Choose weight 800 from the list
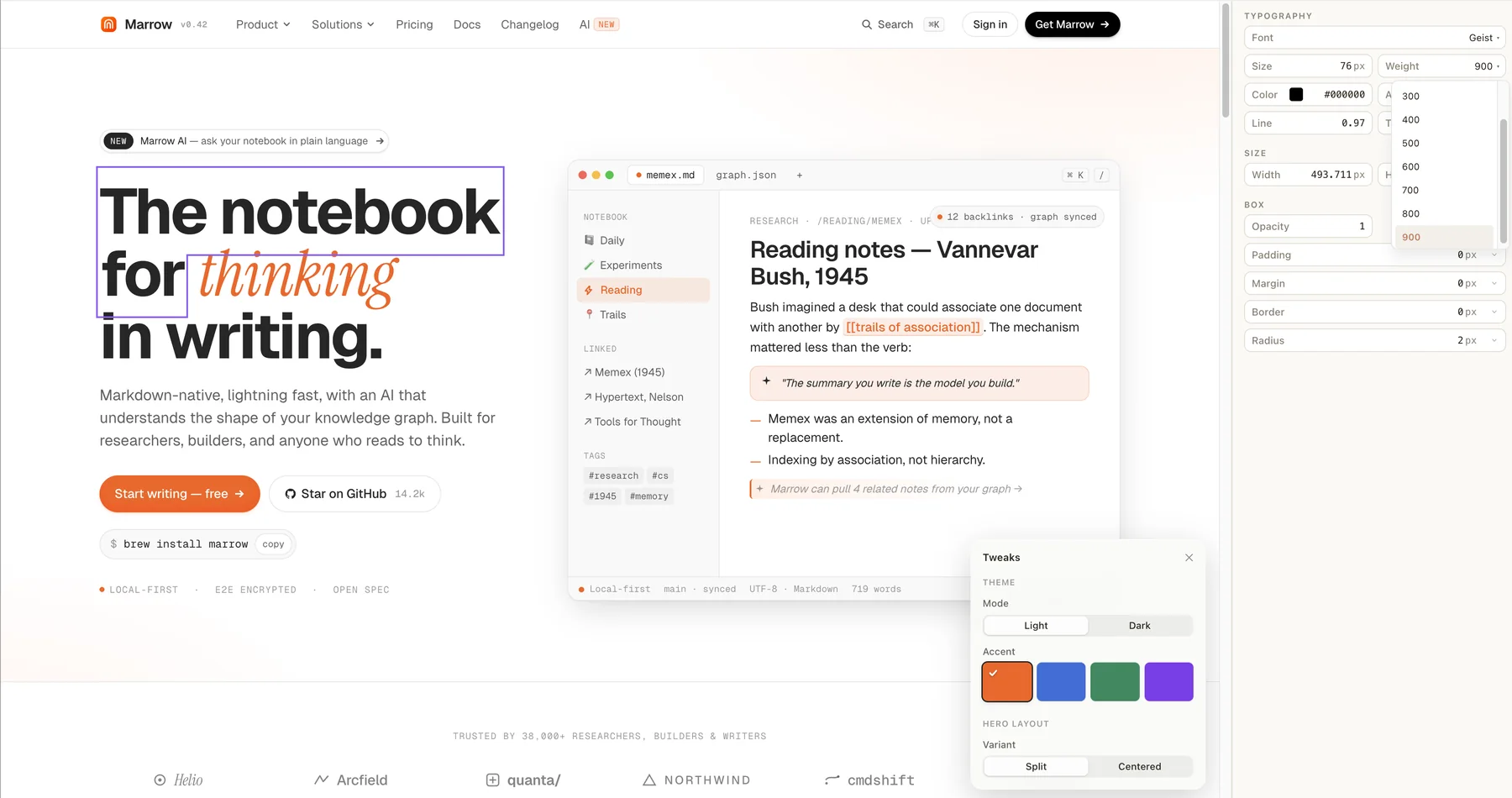Image resolution: width=1512 pixels, height=798 pixels. point(1444,214)
